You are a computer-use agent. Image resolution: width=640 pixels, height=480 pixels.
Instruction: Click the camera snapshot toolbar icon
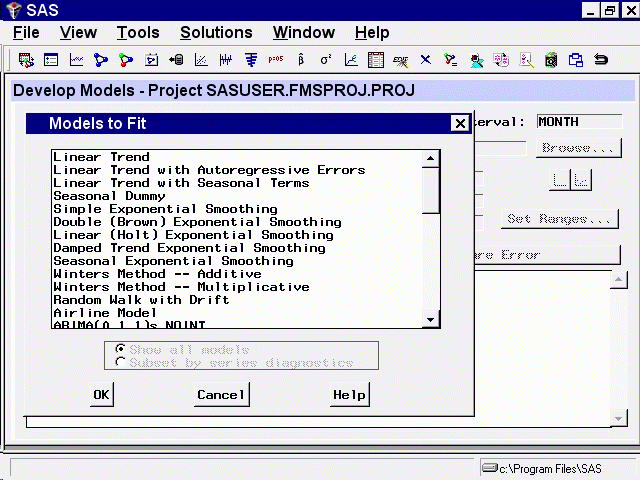pos(551,60)
